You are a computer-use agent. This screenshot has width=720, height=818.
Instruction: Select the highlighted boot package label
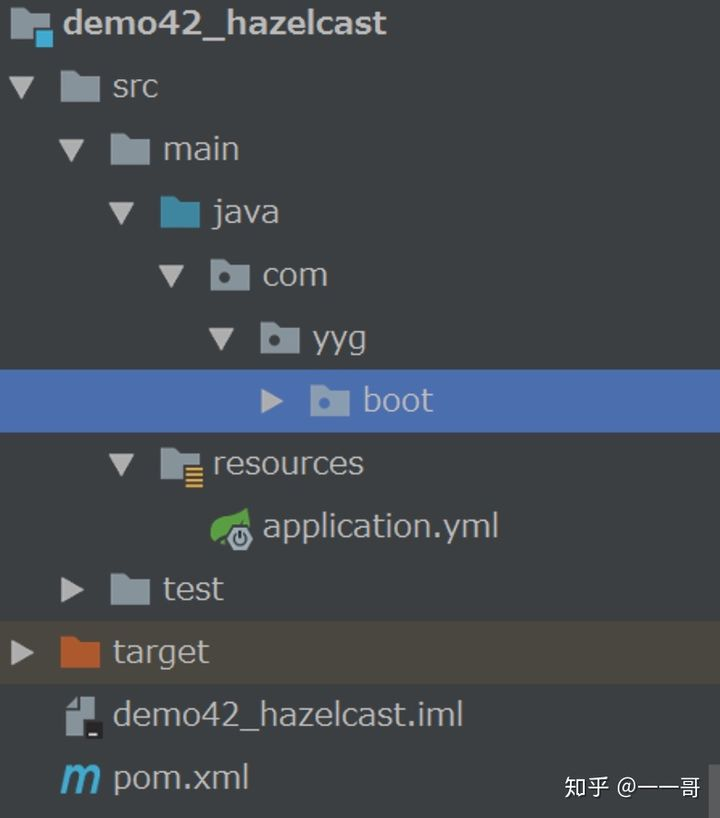click(398, 400)
